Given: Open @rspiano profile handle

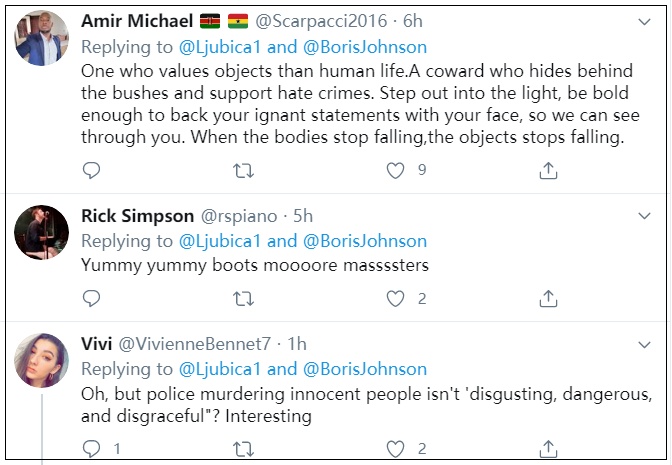Looking at the screenshot, I should [244, 215].
